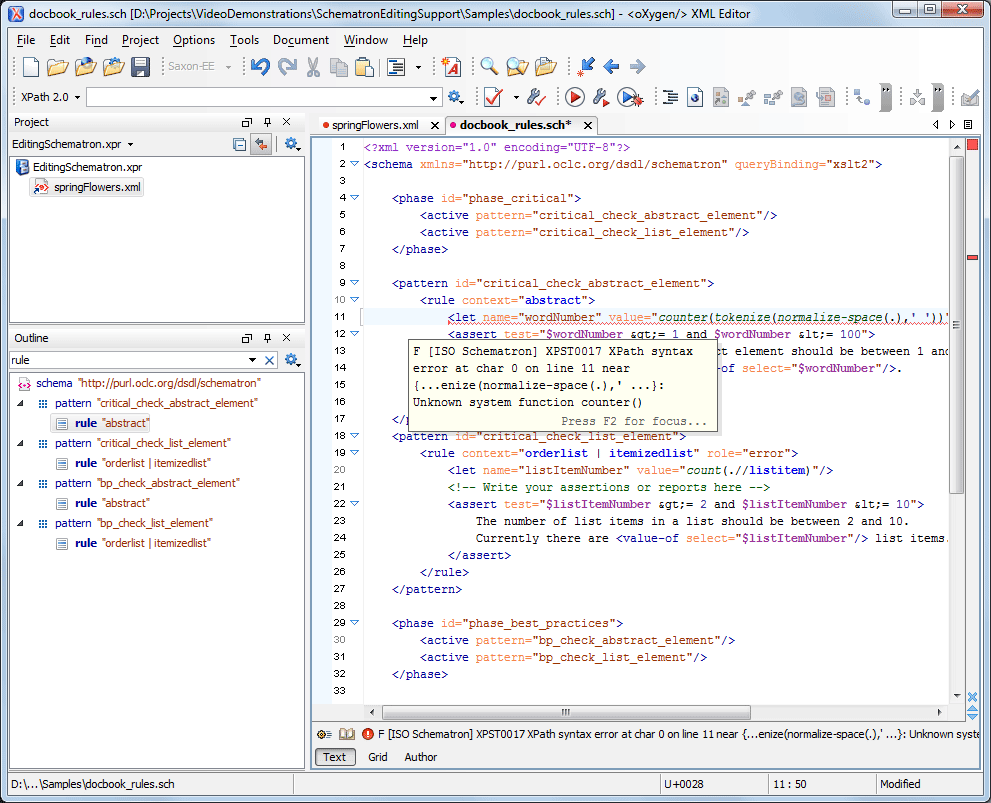Open the XPath expression history dropdown arrow
Viewport: 991px width, 803px height.
tap(433, 98)
